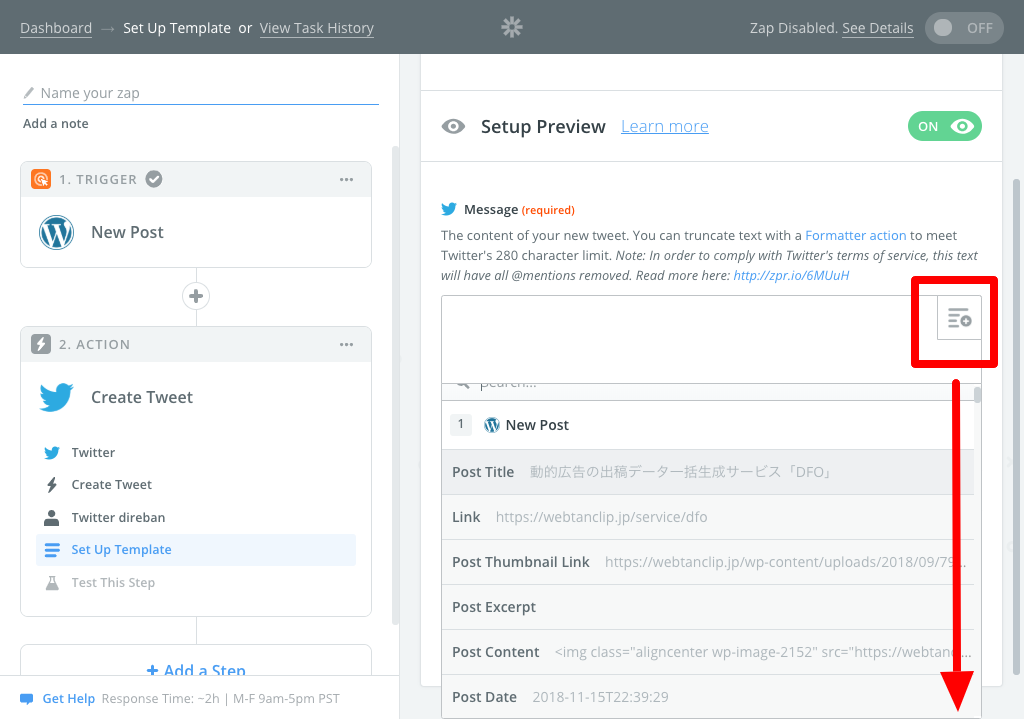The width and height of the screenshot is (1024, 719).
Task: Open the See Details link
Action: tap(878, 28)
